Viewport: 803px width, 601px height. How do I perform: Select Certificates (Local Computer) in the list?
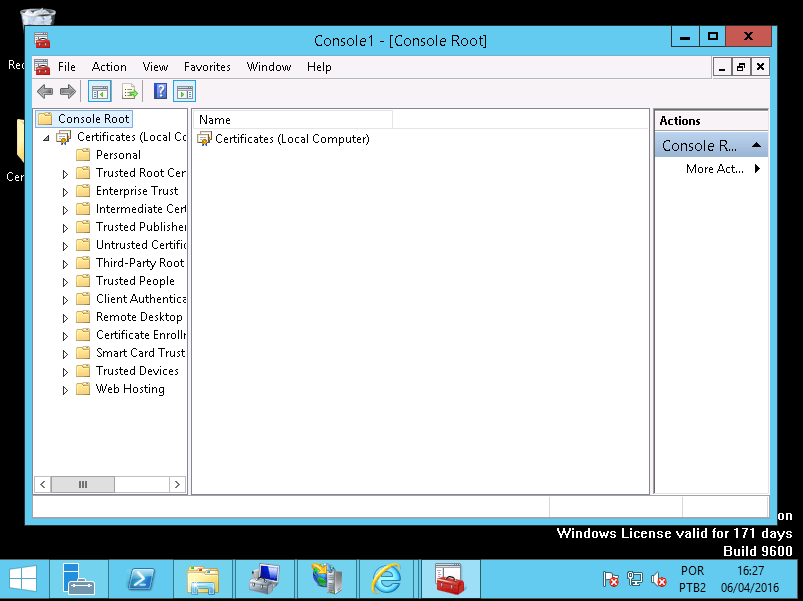tap(292, 139)
